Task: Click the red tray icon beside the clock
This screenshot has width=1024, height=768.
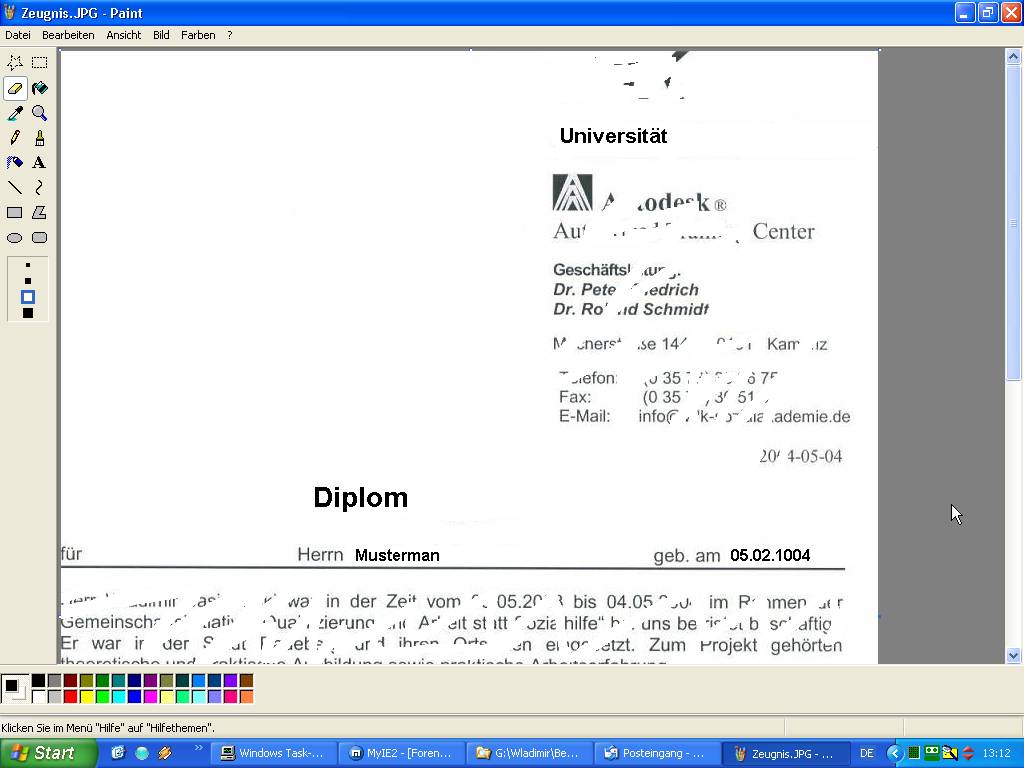Action: pos(968,754)
